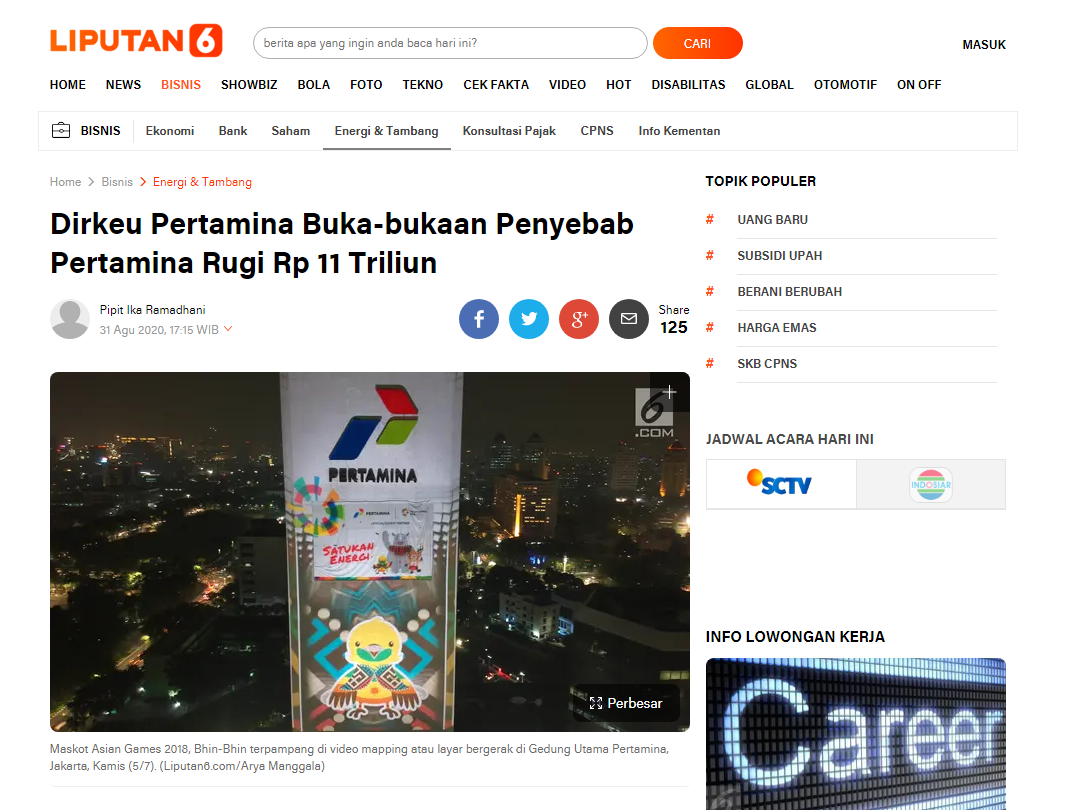The width and height of the screenshot is (1070, 810).
Task: Open author avatar of Pipit Ika Ramadhani
Action: 70,319
